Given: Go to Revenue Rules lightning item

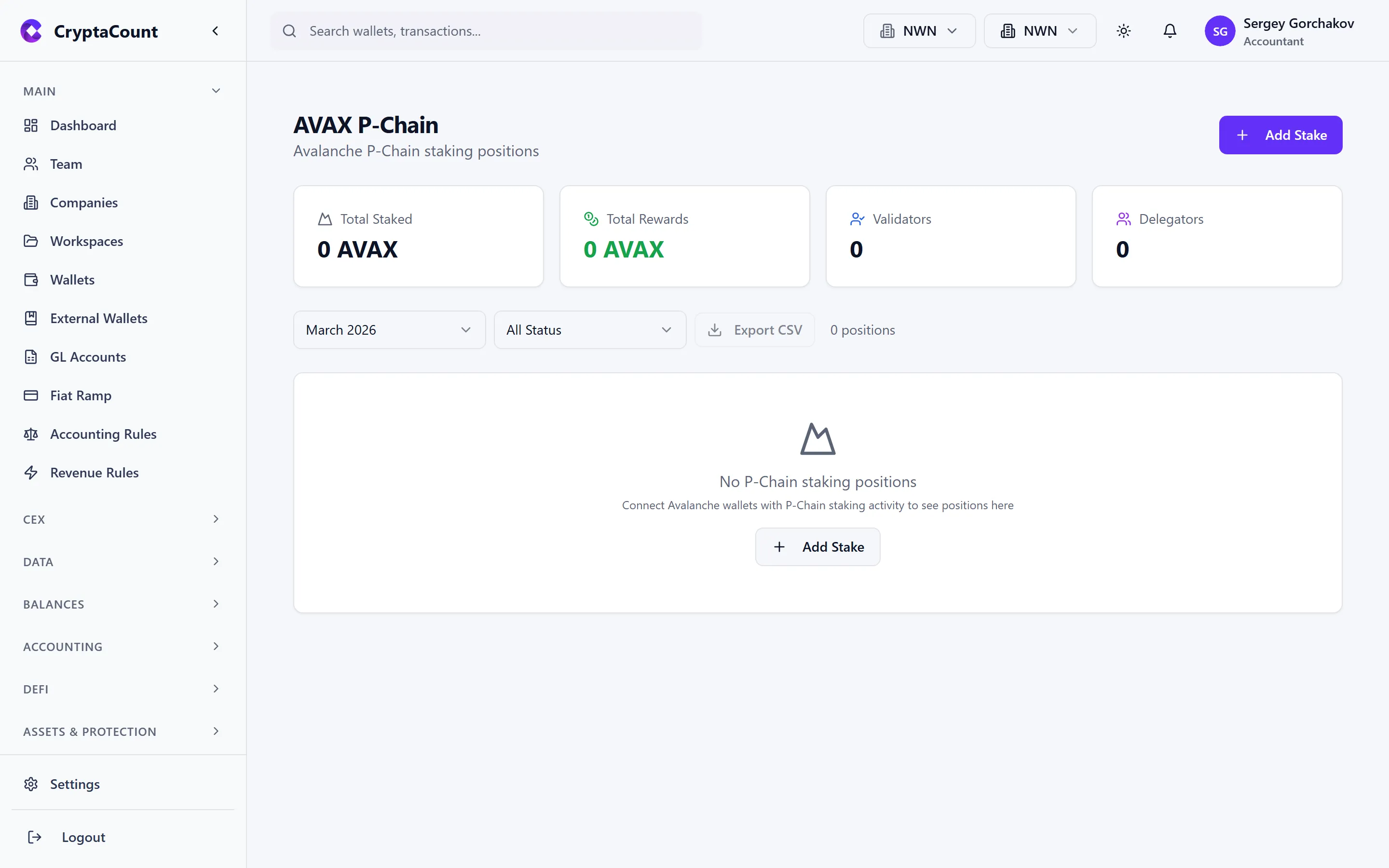Looking at the screenshot, I should point(94,473).
